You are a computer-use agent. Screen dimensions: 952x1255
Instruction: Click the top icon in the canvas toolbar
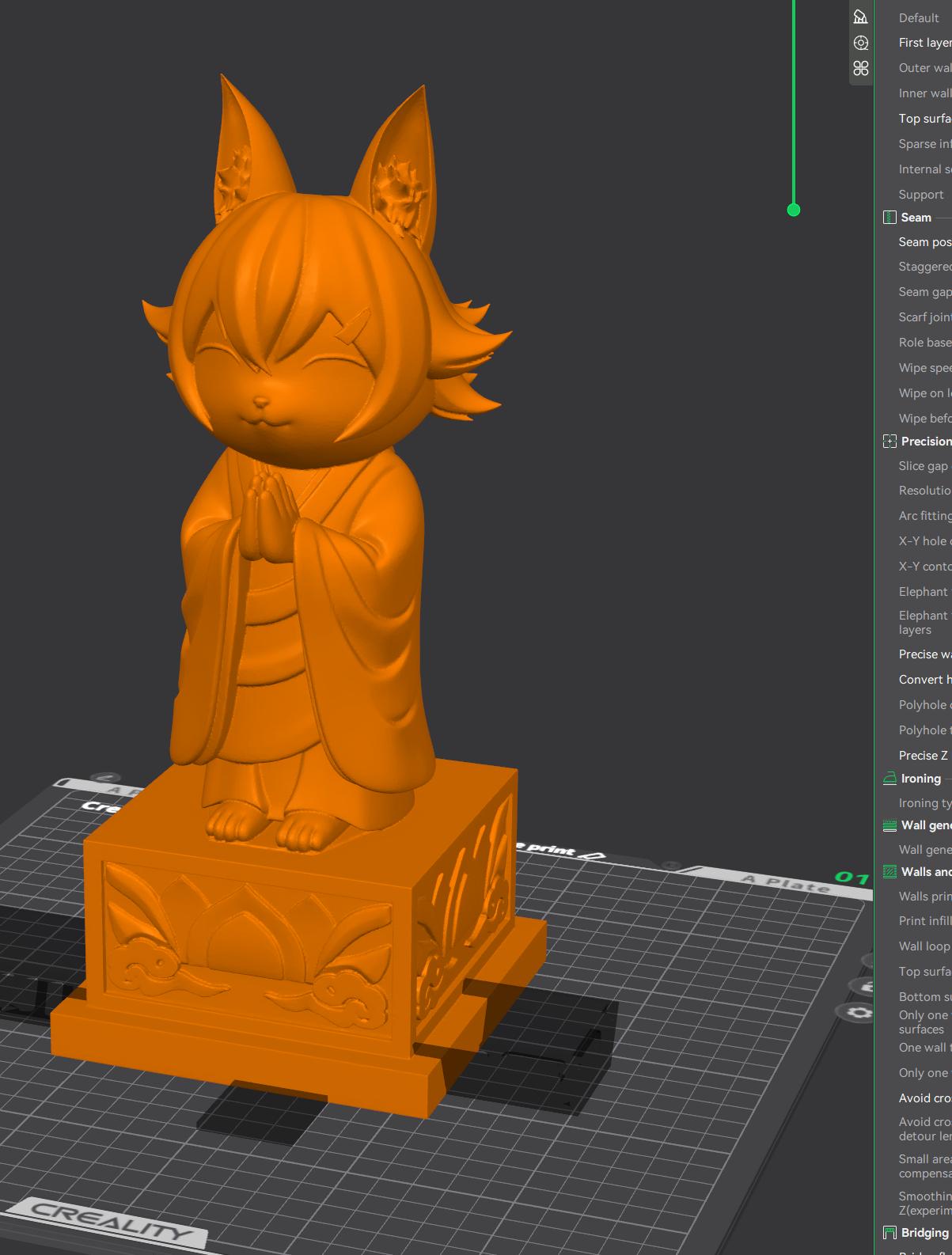coord(860,17)
